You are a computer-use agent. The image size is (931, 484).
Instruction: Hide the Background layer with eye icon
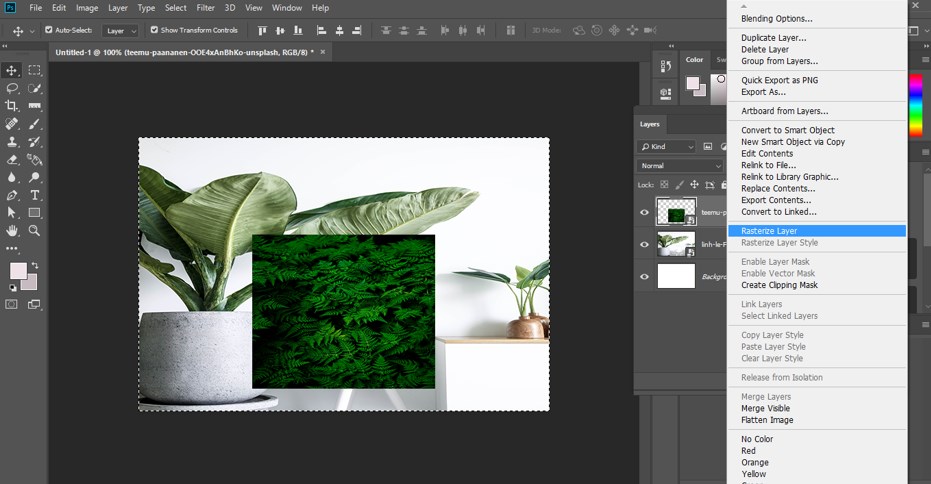tap(644, 277)
